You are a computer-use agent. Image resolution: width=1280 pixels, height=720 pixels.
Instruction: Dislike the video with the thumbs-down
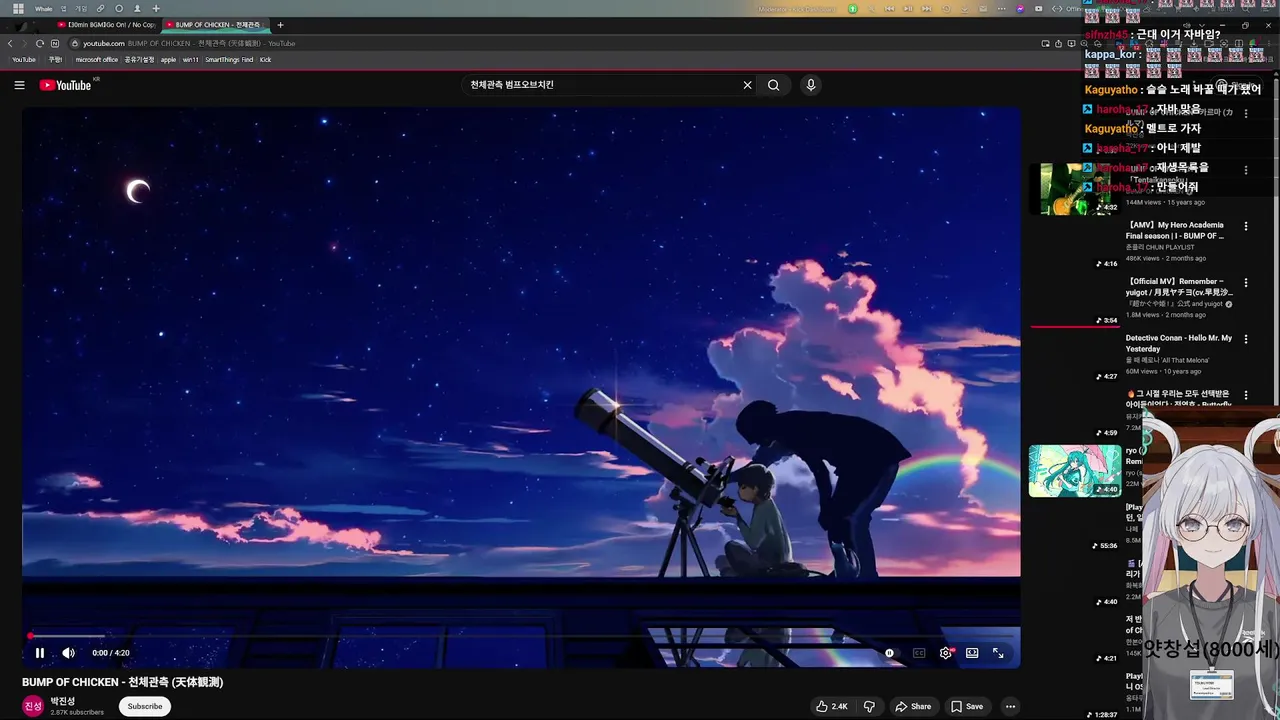point(869,706)
